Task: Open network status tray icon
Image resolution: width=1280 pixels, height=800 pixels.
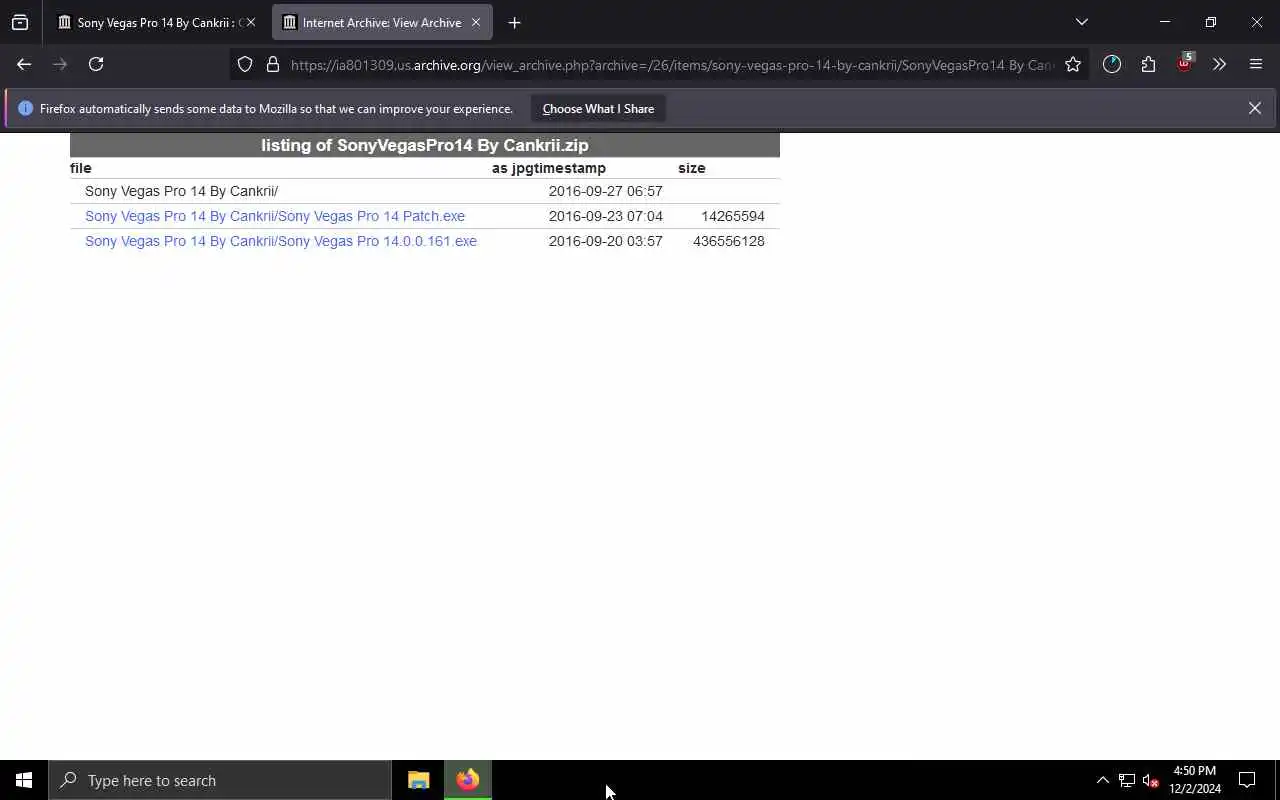Action: [x=1127, y=780]
